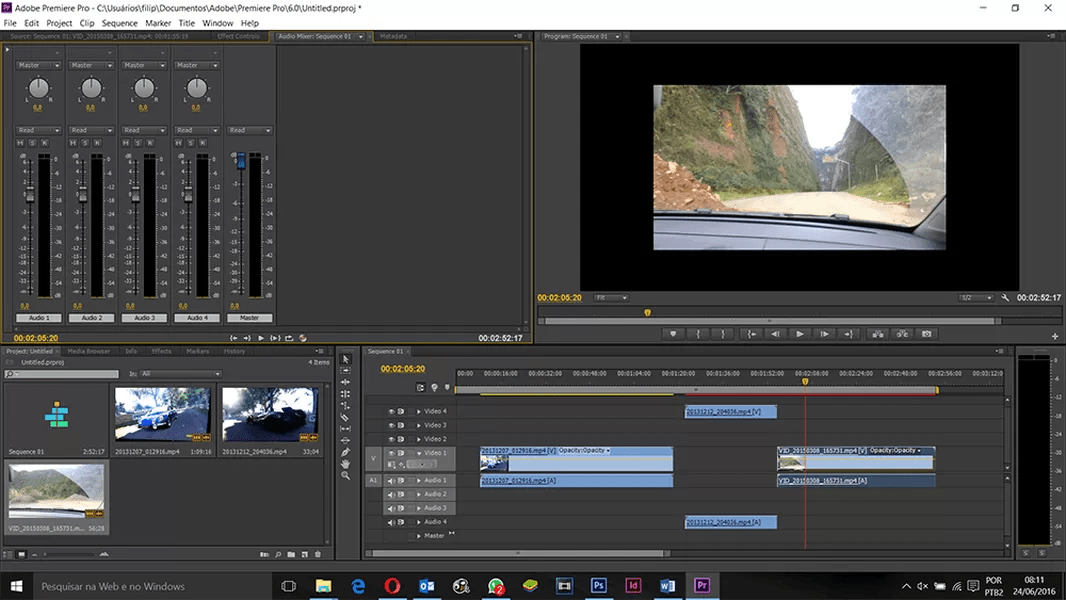Open the Sequence menu
Screen dimensions: 1066x600
(120, 23)
